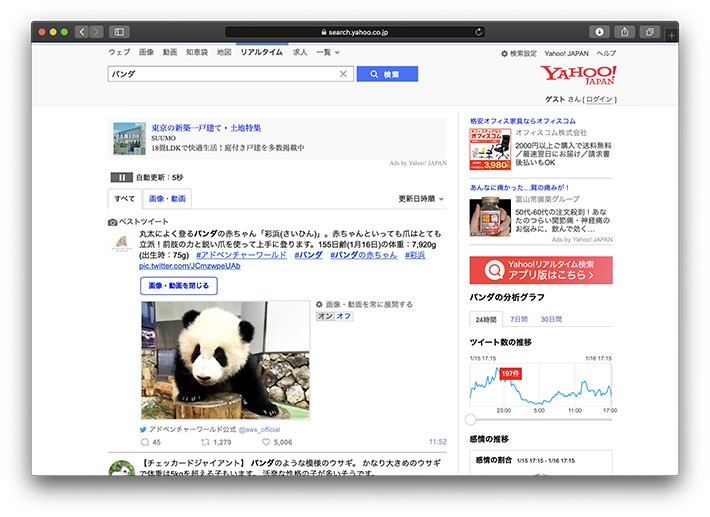Switch to the 動画 search tab

[170, 53]
